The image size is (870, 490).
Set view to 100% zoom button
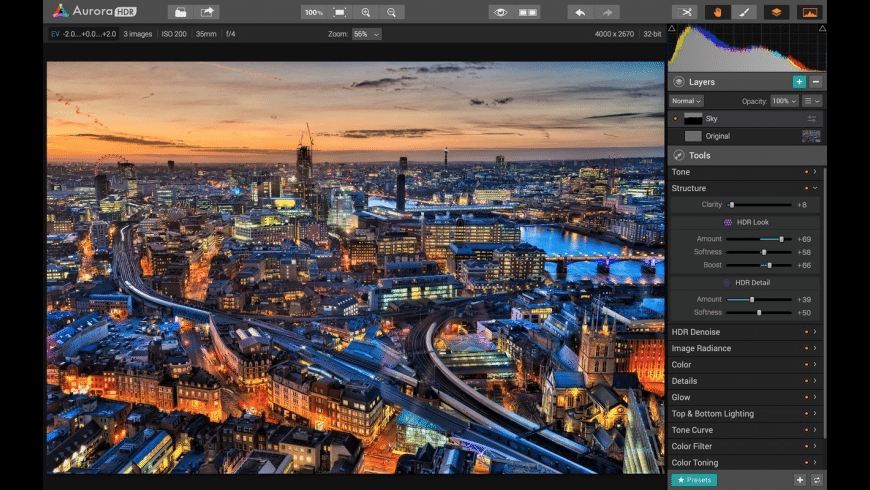(313, 12)
